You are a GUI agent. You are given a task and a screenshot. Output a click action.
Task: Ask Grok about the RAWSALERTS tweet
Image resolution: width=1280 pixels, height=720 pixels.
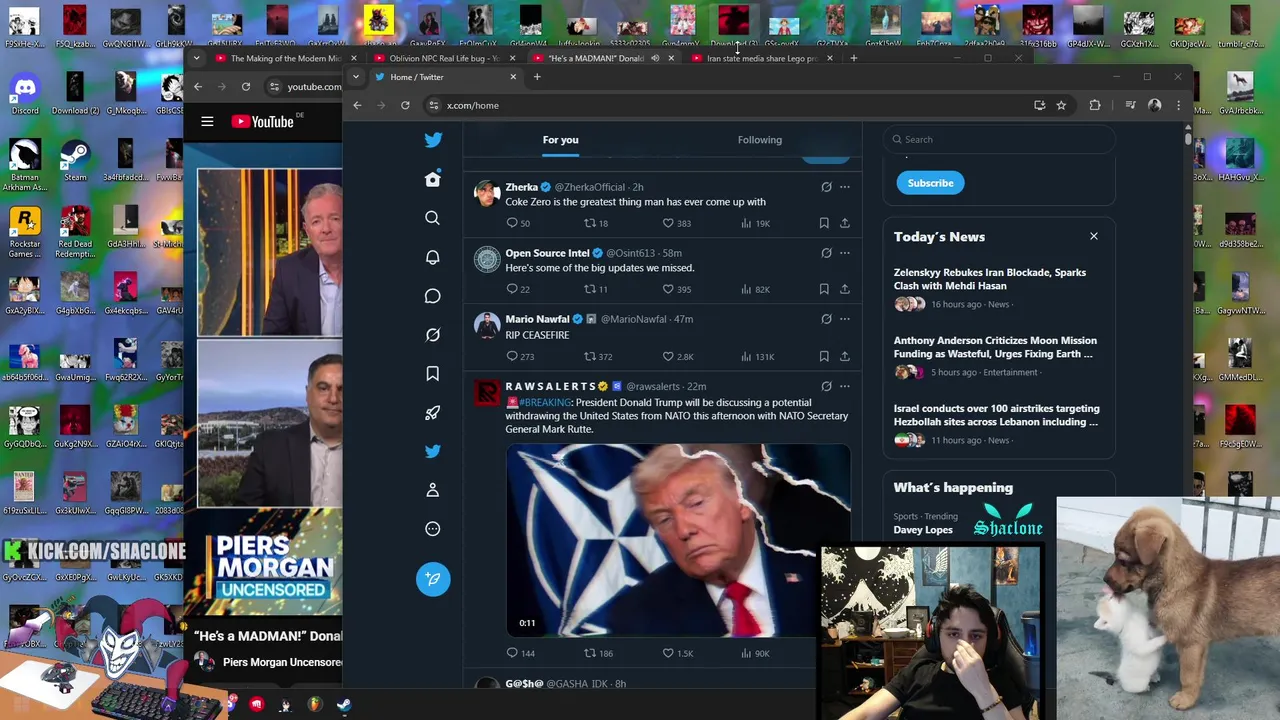pos(826,386)
